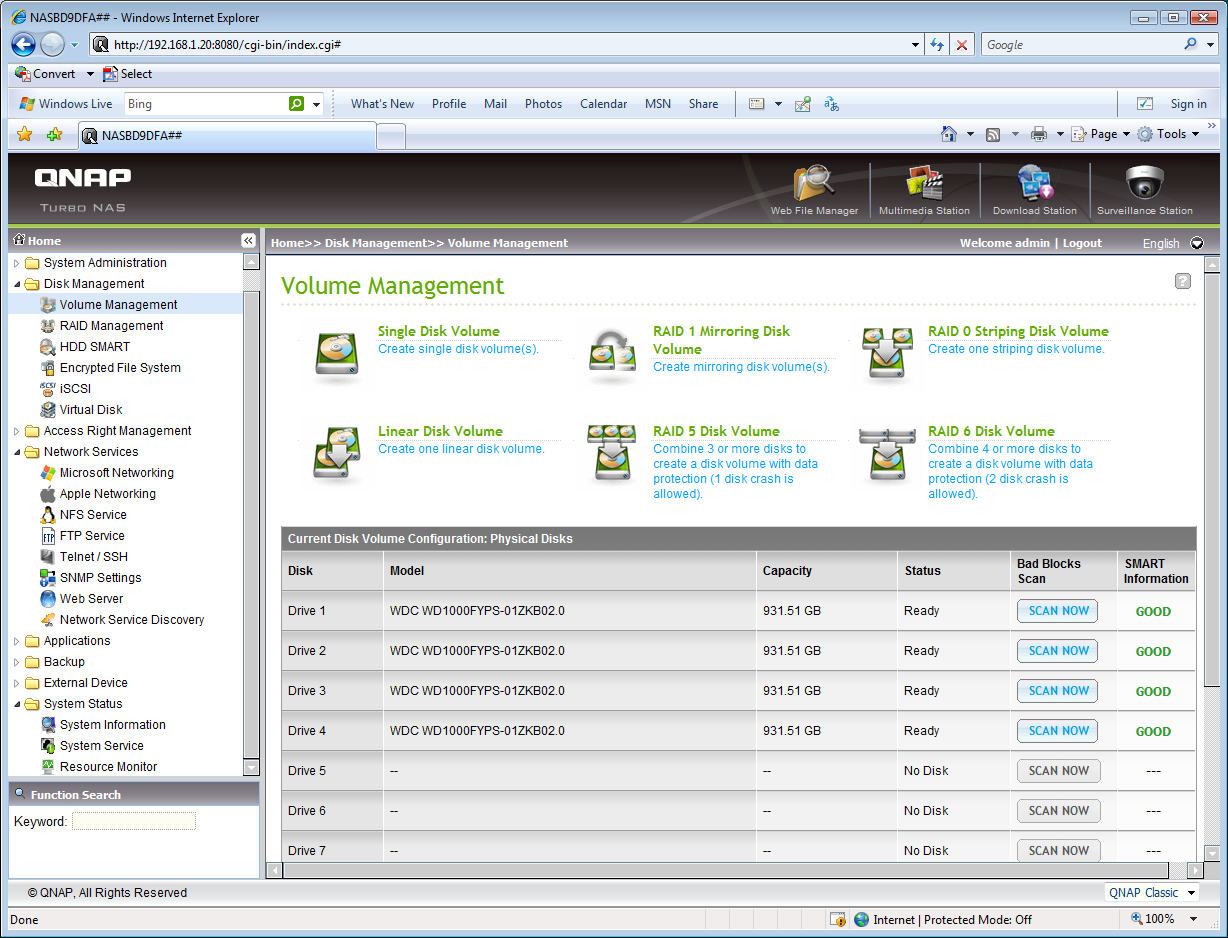
Task: Click IE Stop loading button
Action: (962, 45)
